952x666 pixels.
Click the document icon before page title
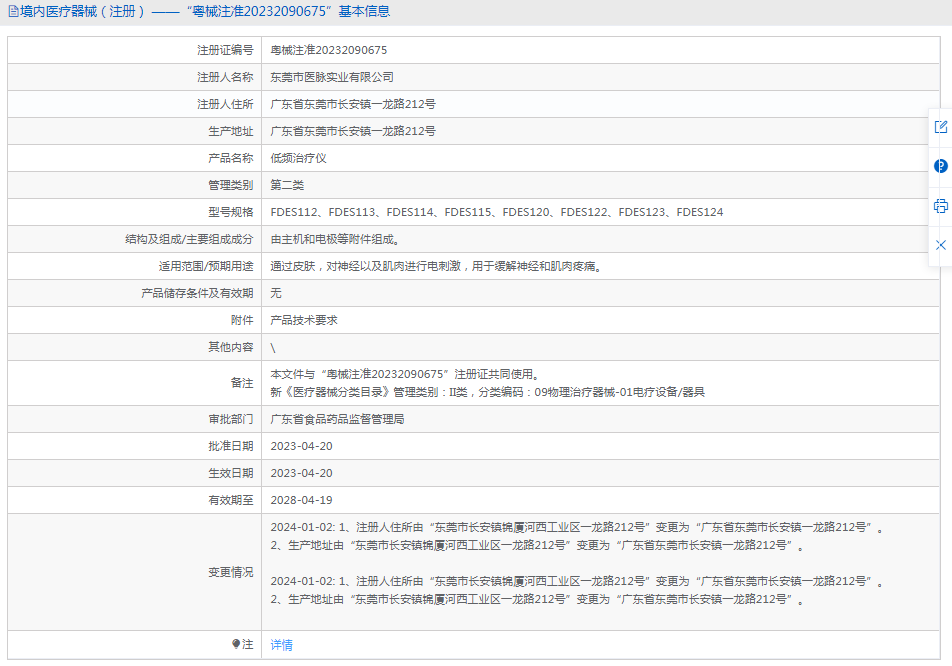(x=13, y=12)
